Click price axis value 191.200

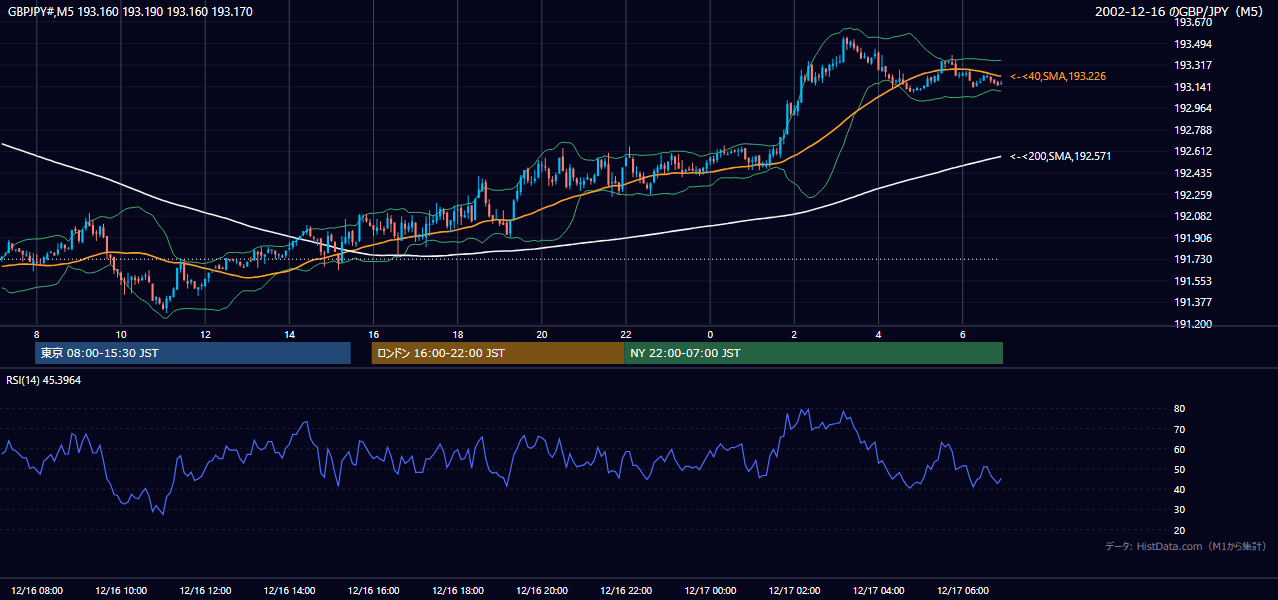1192,324
